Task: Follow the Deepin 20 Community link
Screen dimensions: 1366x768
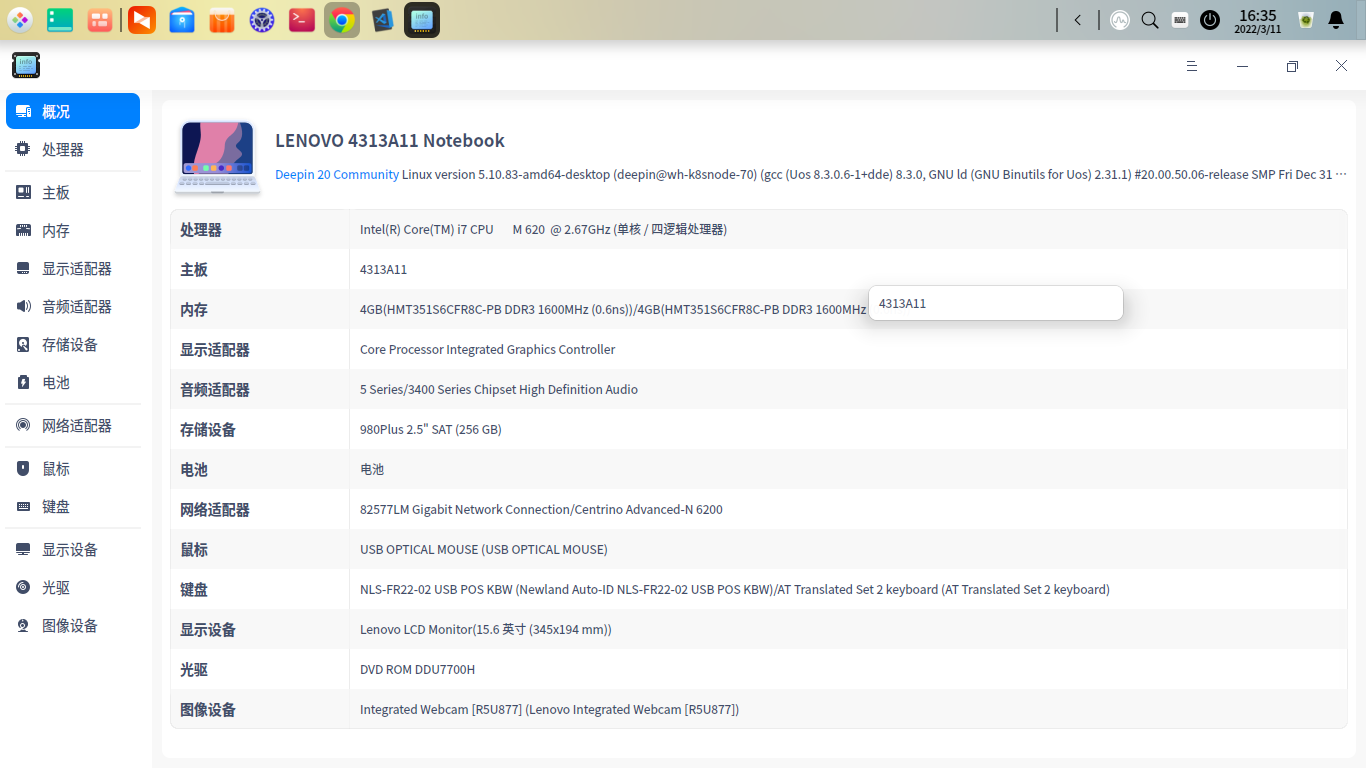Action: click(x=337, y=174)
